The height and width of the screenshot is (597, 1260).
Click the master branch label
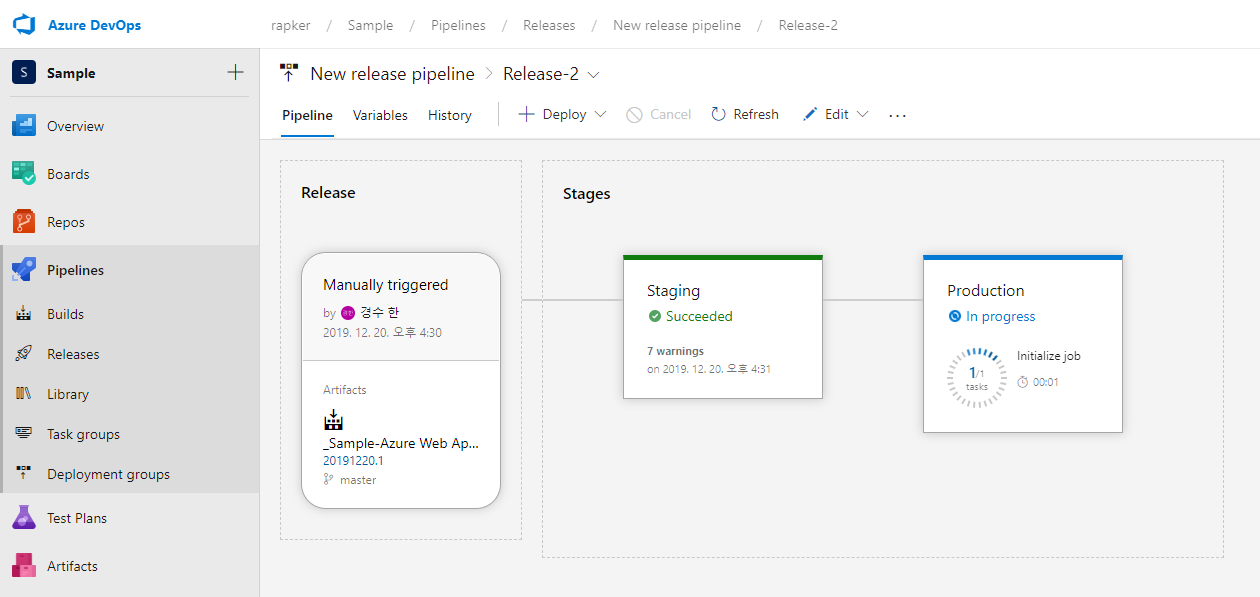358,480
